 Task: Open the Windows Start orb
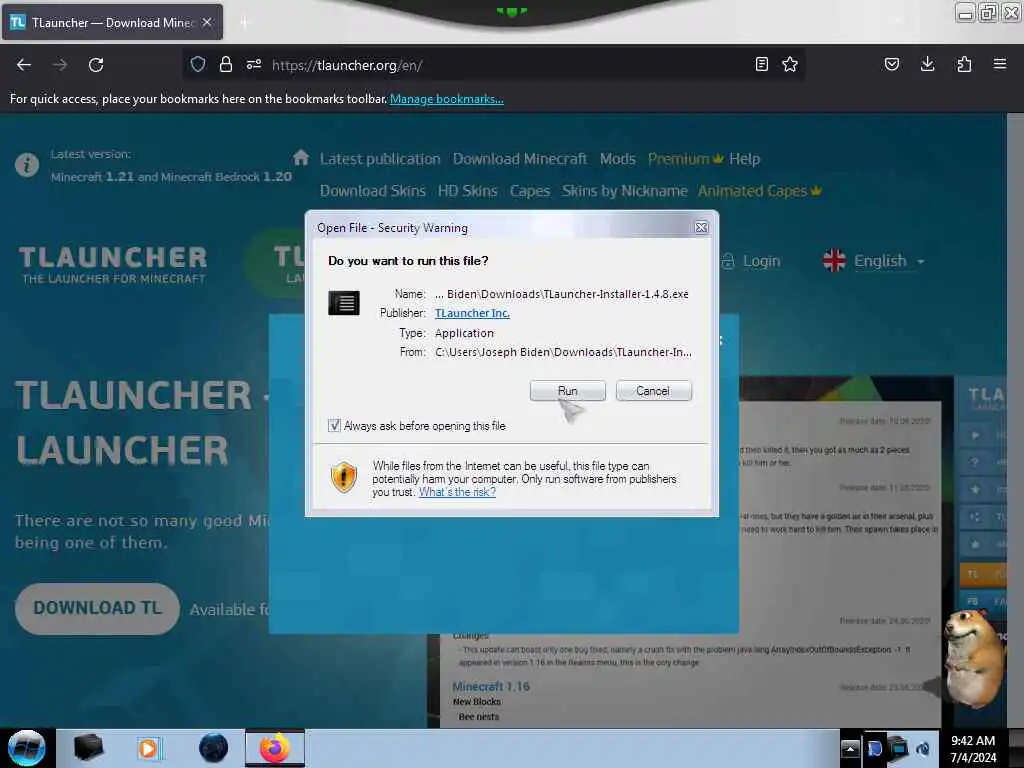[x=26, y=748]
